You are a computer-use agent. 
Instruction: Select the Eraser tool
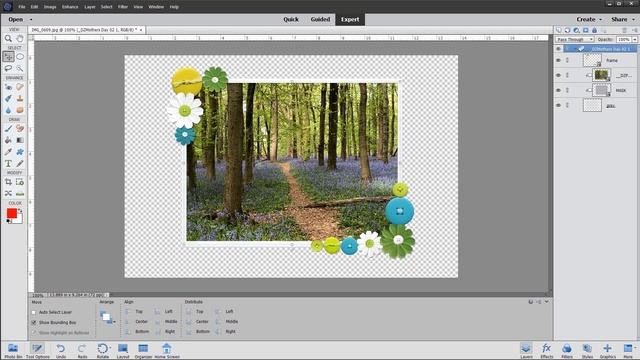click(x=20, y=129)
